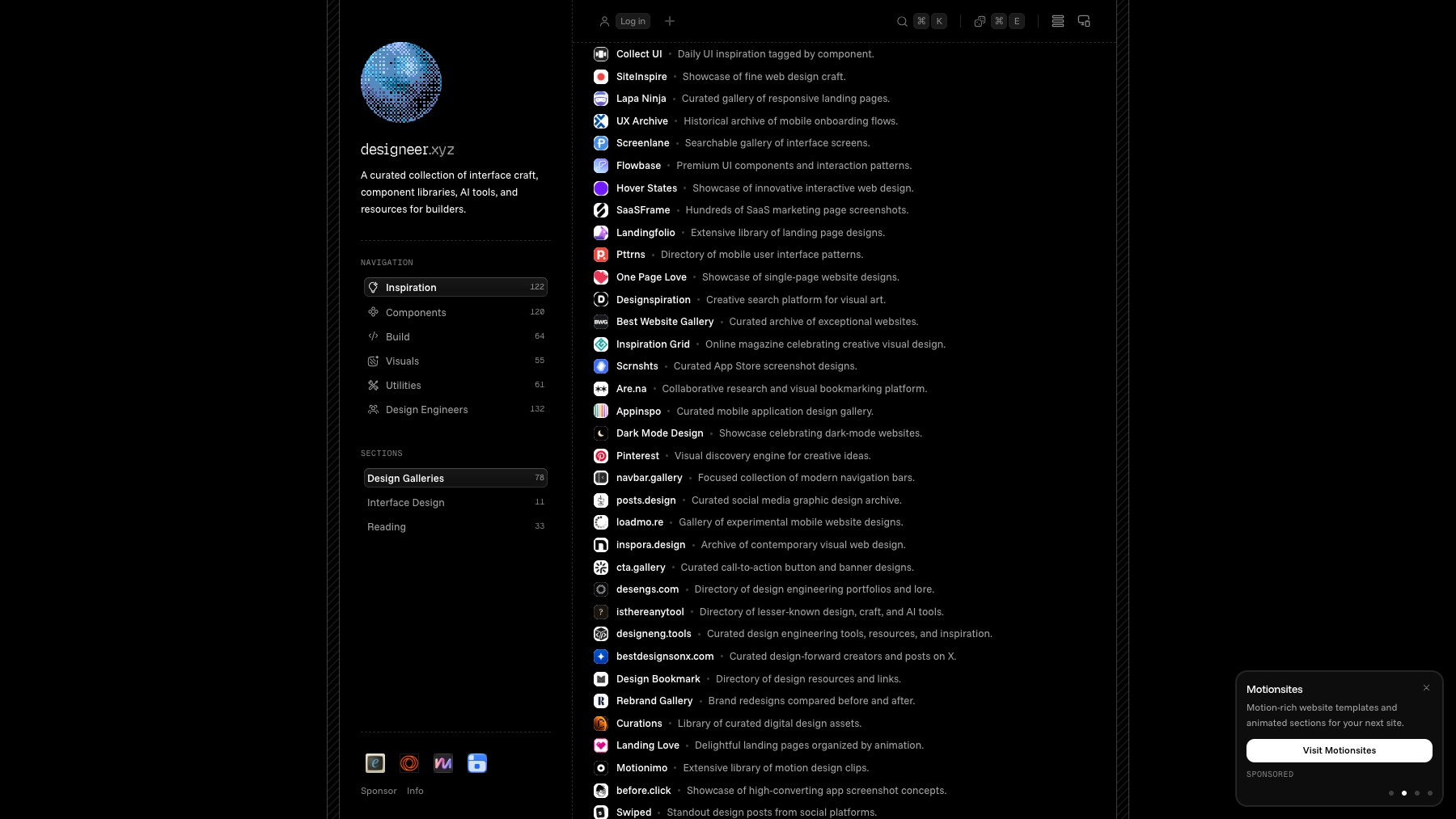Open the Visuals navigation item
Image resolution: width=1456 pixels, height=819 pixels.
pyautogui.click(x=455, y=361)
